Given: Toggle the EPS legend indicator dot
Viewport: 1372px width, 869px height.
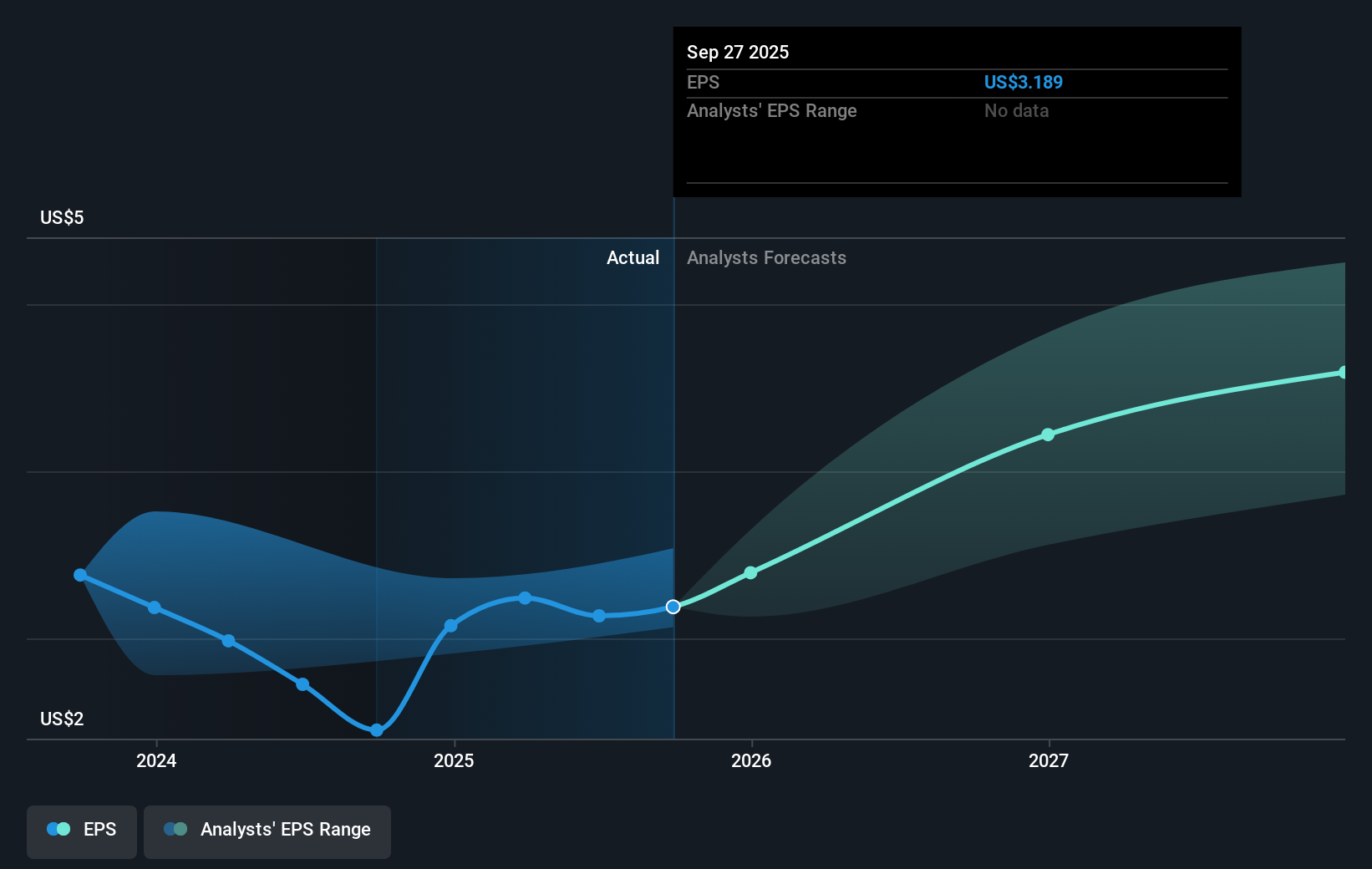Looking at the screenshot, I should tap(58, 829).
